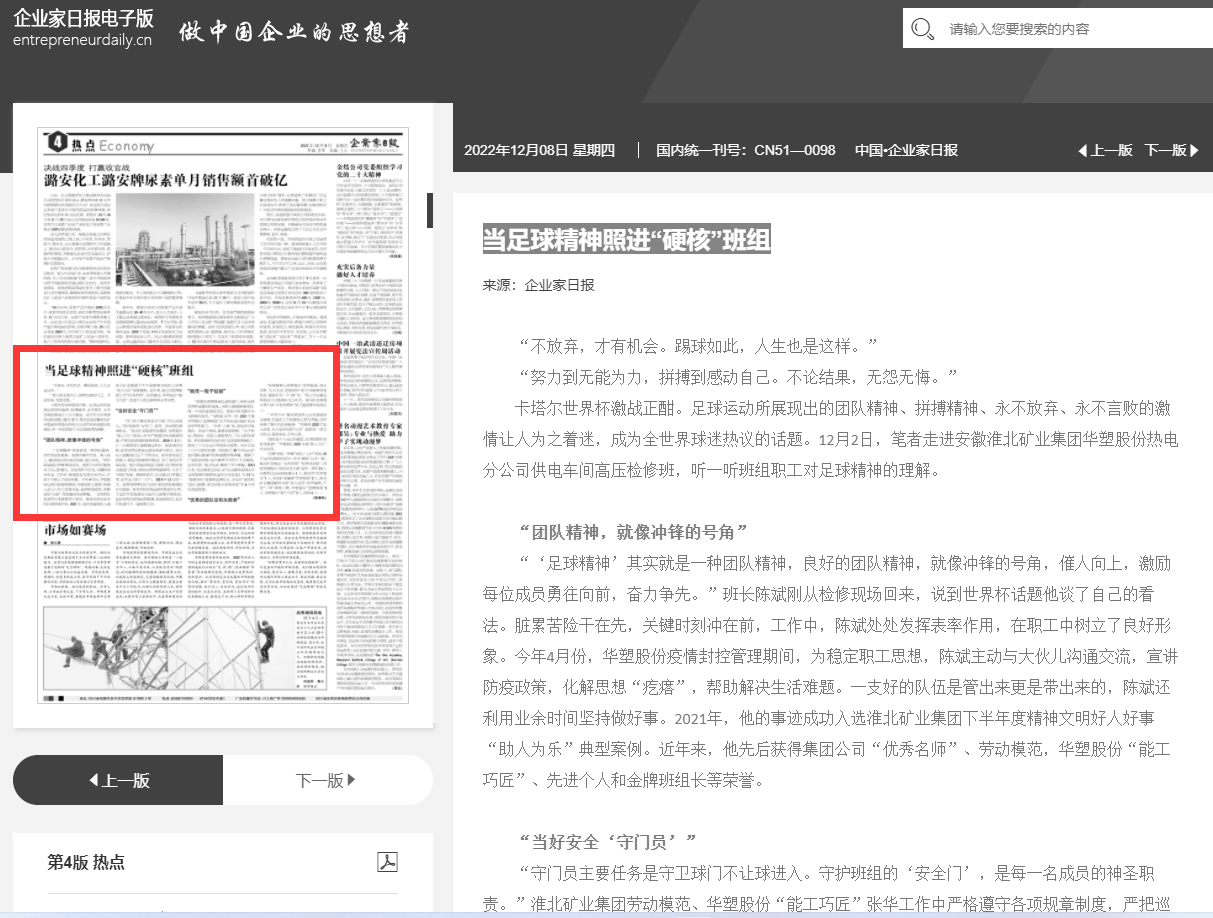Click the right arrow beside top 下一版

pyautogui.click(x=1194, y=150)
